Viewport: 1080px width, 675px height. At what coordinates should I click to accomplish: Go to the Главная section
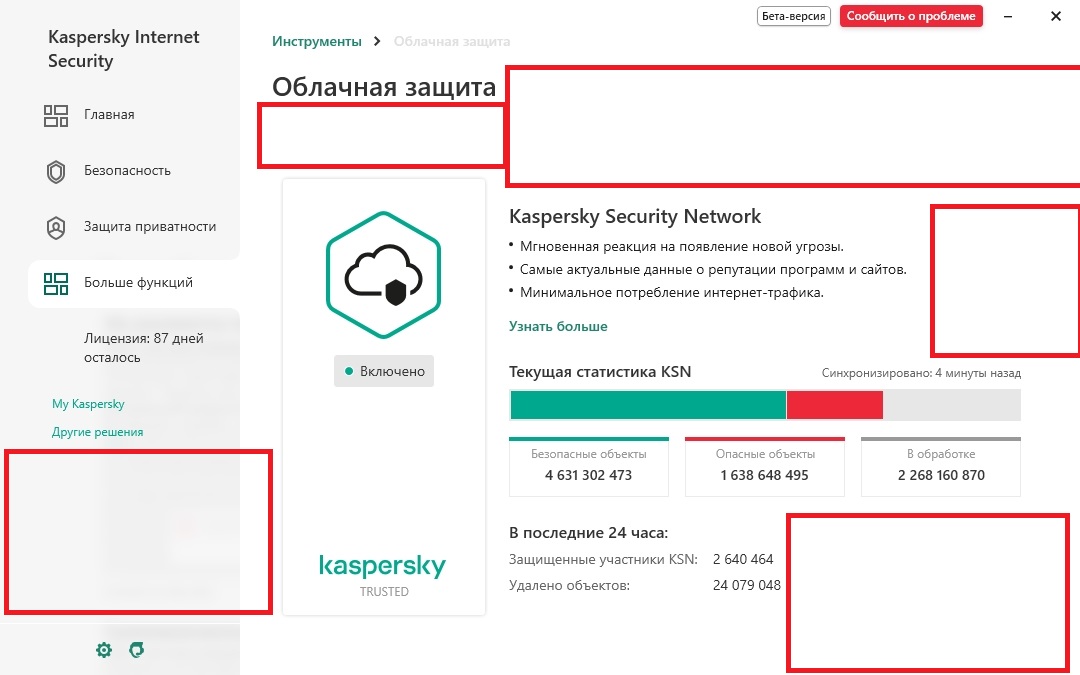(x=109, y=115)
